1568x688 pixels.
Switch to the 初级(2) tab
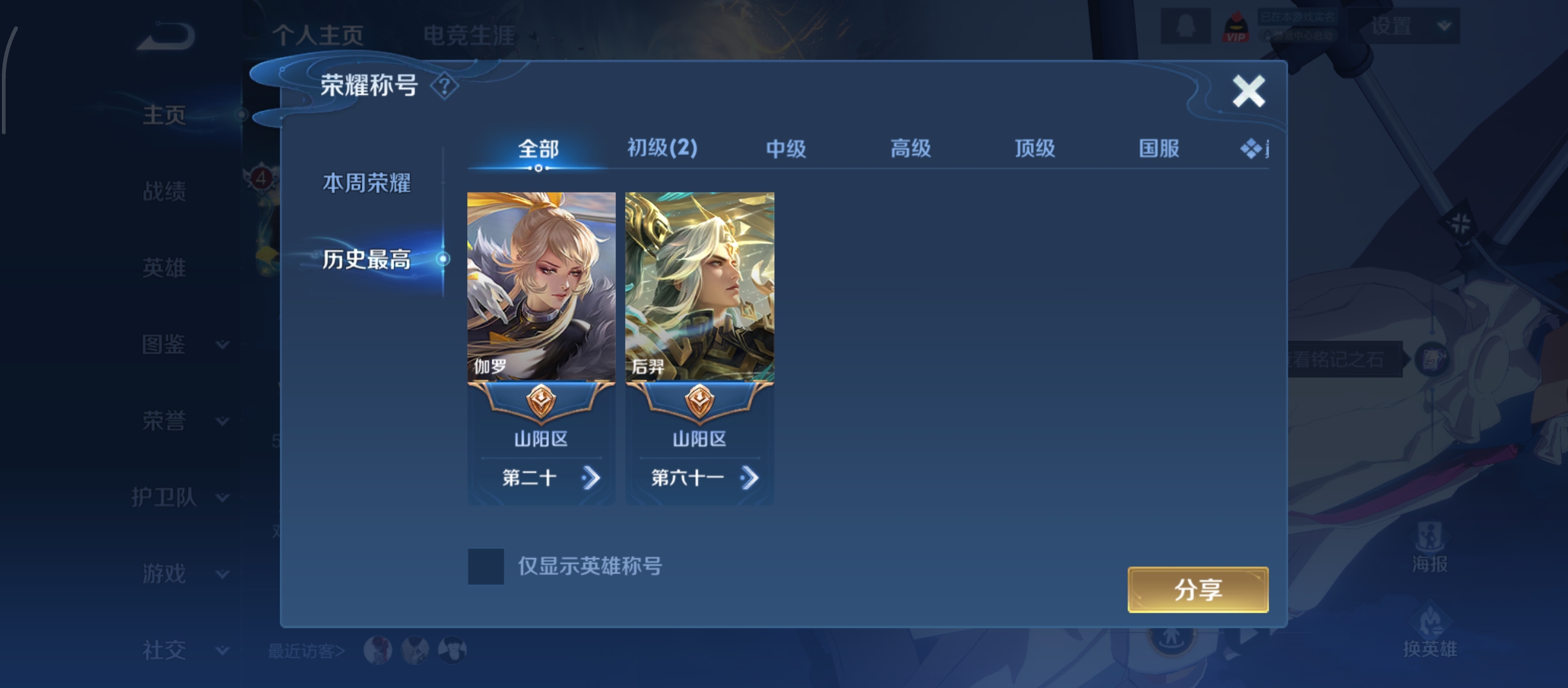pyautogui.click(x=662, y=148)
